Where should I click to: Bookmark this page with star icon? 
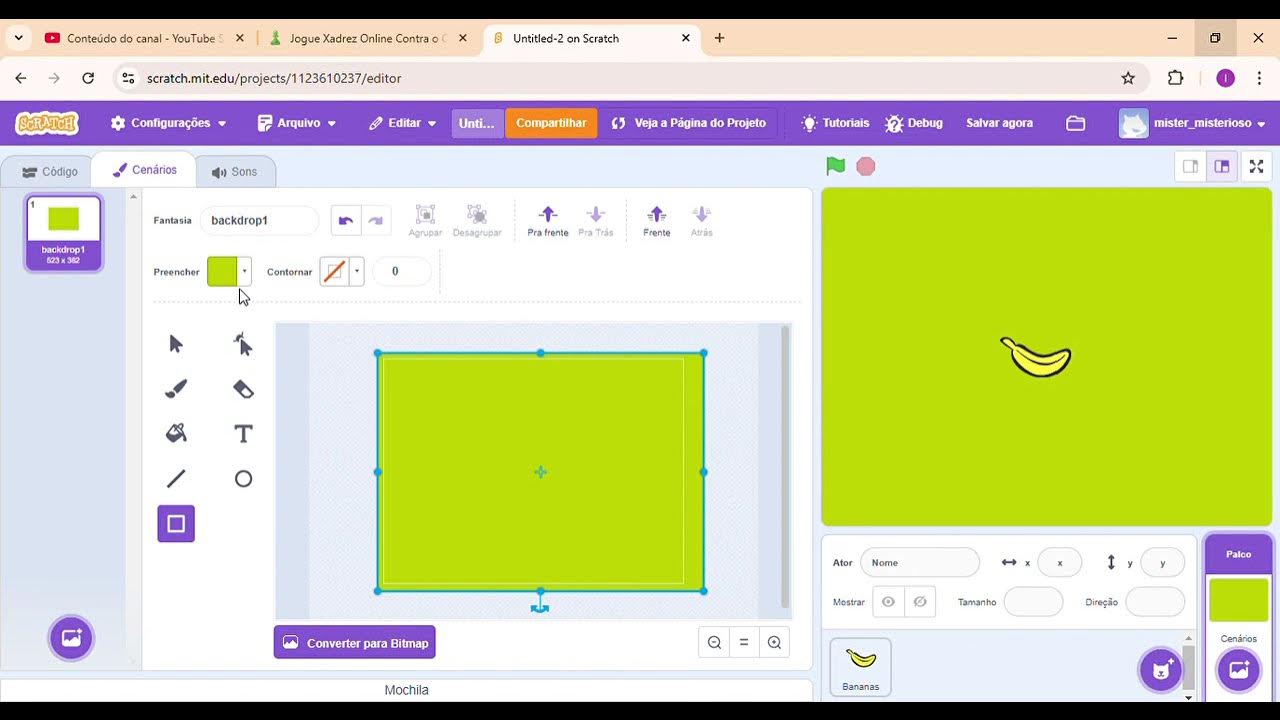[x=1128, y=78]
